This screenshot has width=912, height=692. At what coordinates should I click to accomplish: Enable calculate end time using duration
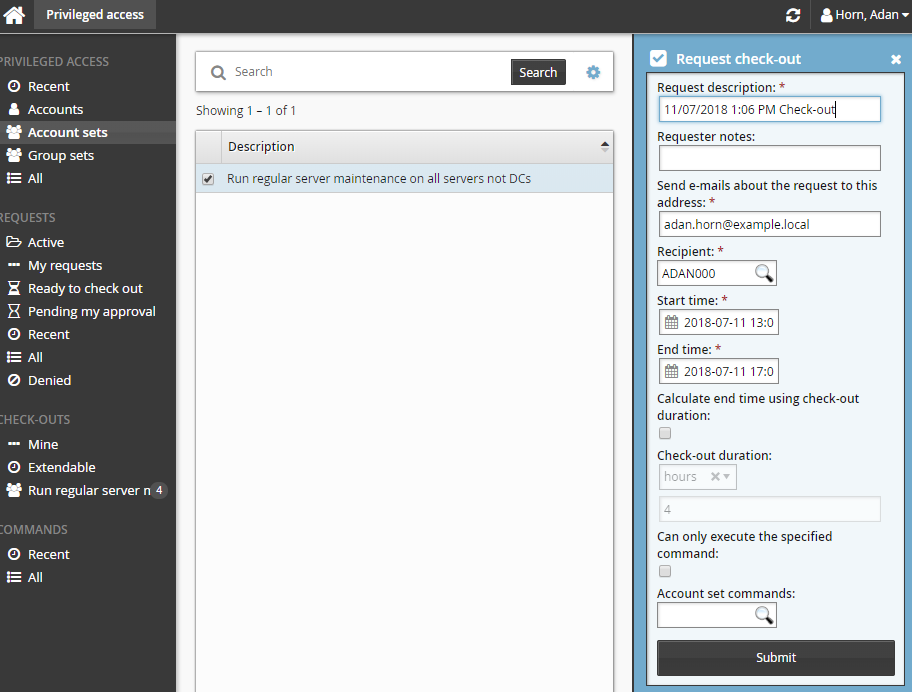tap(665, 433)
